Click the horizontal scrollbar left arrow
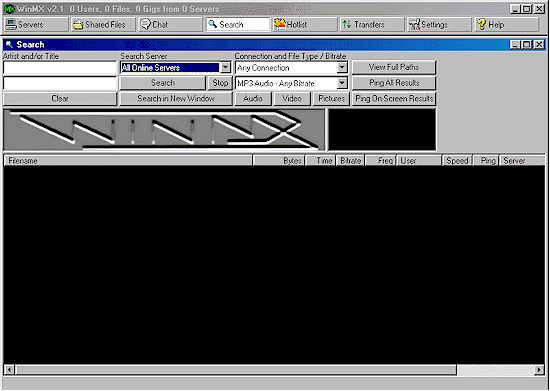The width and height of the screenshot is (550, 391). coord(9,370)
